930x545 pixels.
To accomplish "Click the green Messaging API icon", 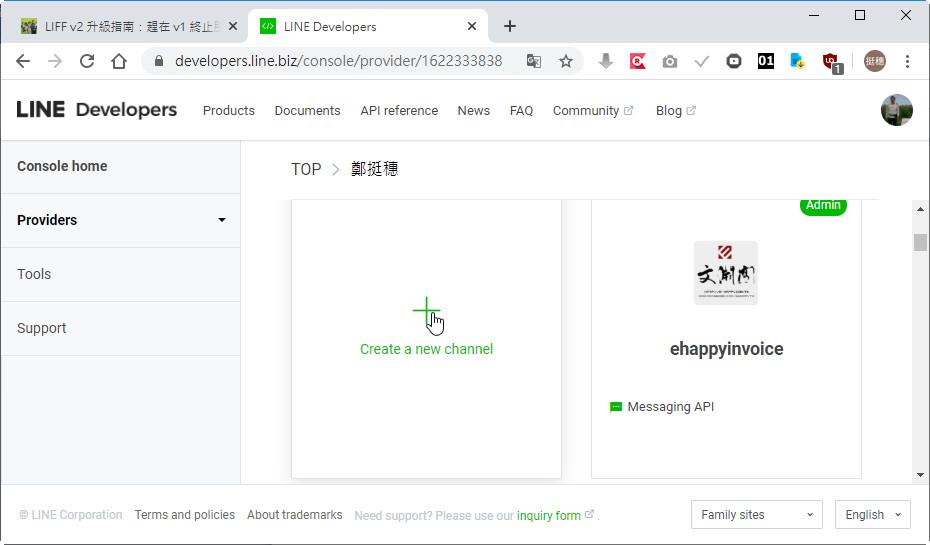I will pos(616,407).
